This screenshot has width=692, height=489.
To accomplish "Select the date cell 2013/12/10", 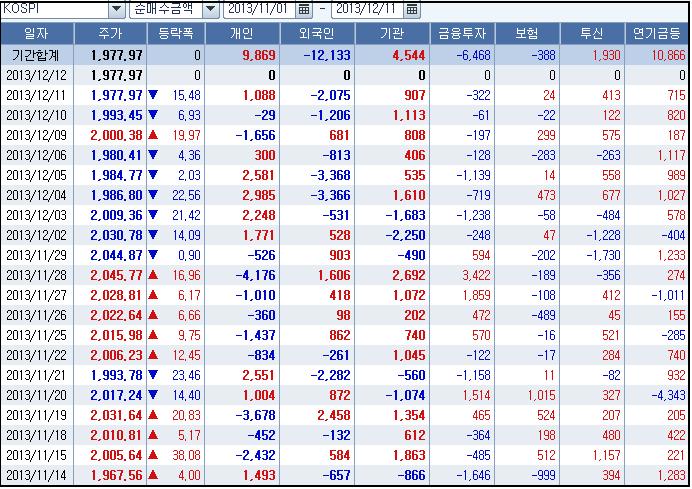I will coord(37,115).
